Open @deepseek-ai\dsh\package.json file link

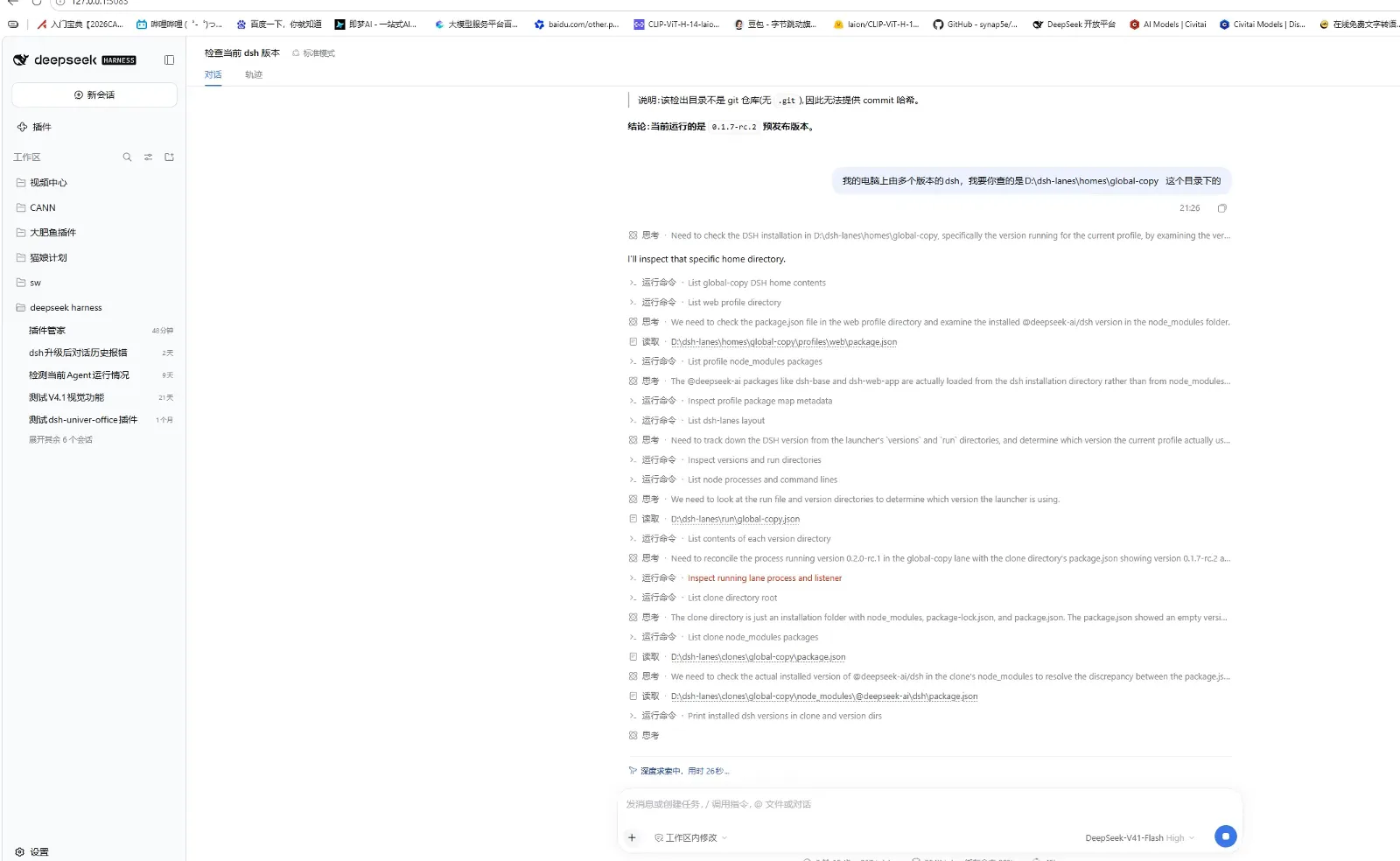coord(824,696)
